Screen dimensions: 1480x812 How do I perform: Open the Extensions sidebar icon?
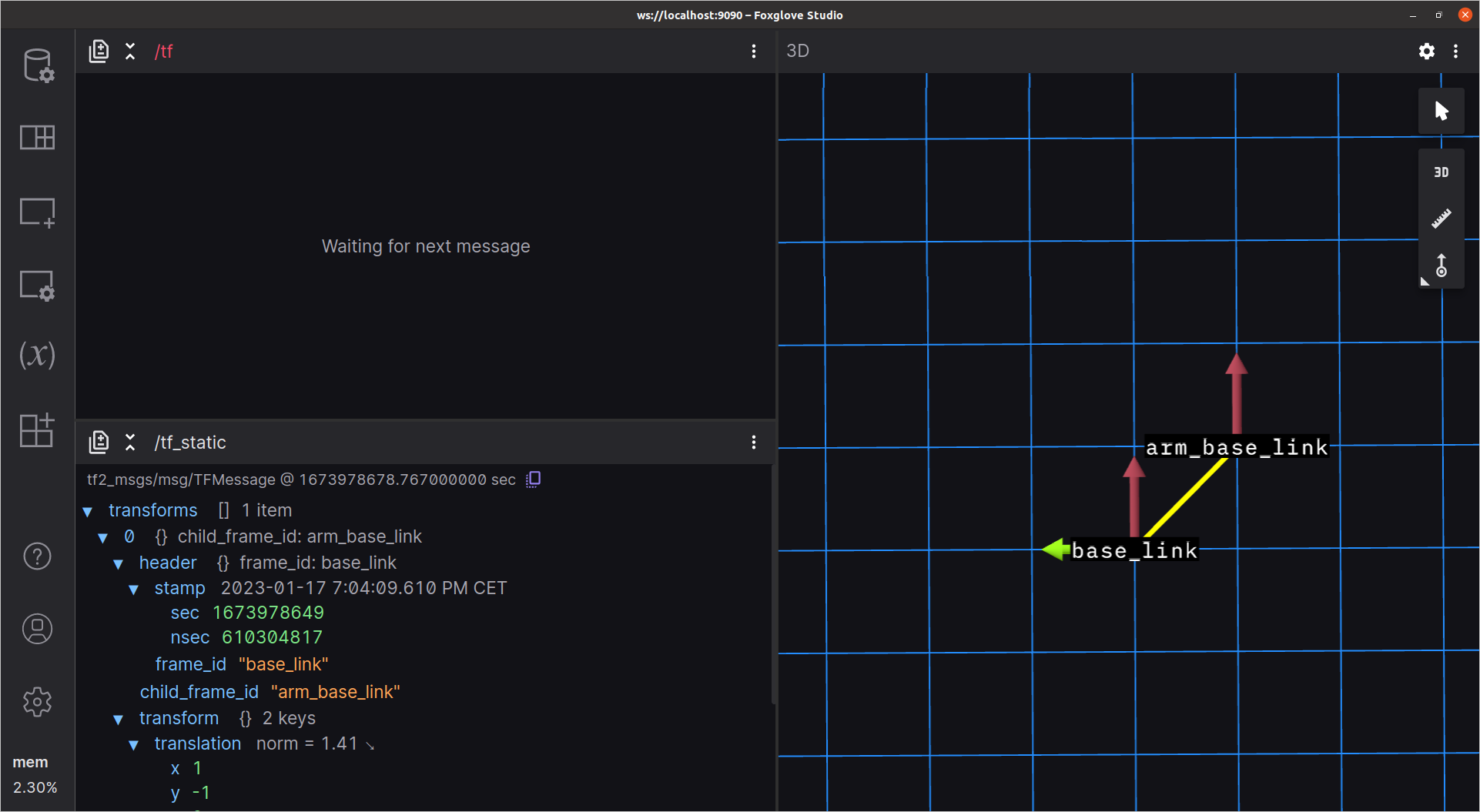[37, 429]
